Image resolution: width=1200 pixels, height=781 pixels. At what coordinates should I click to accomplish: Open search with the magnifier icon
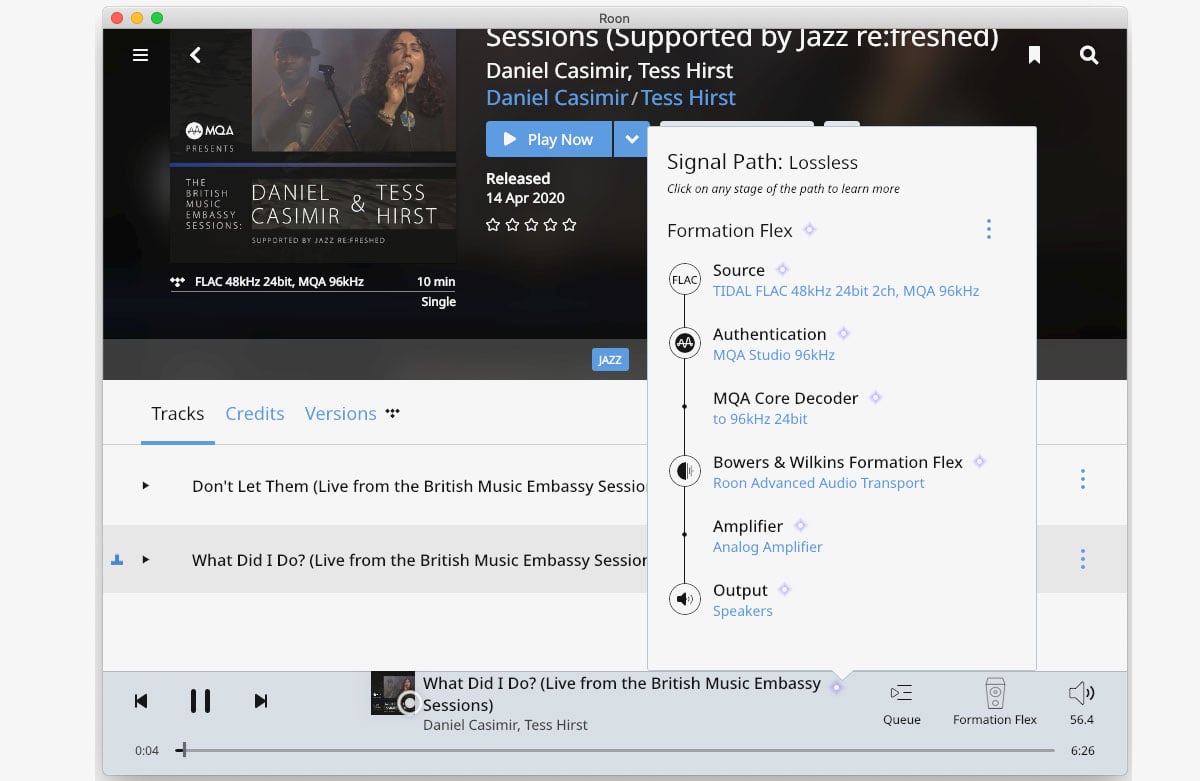point(1089,55)
